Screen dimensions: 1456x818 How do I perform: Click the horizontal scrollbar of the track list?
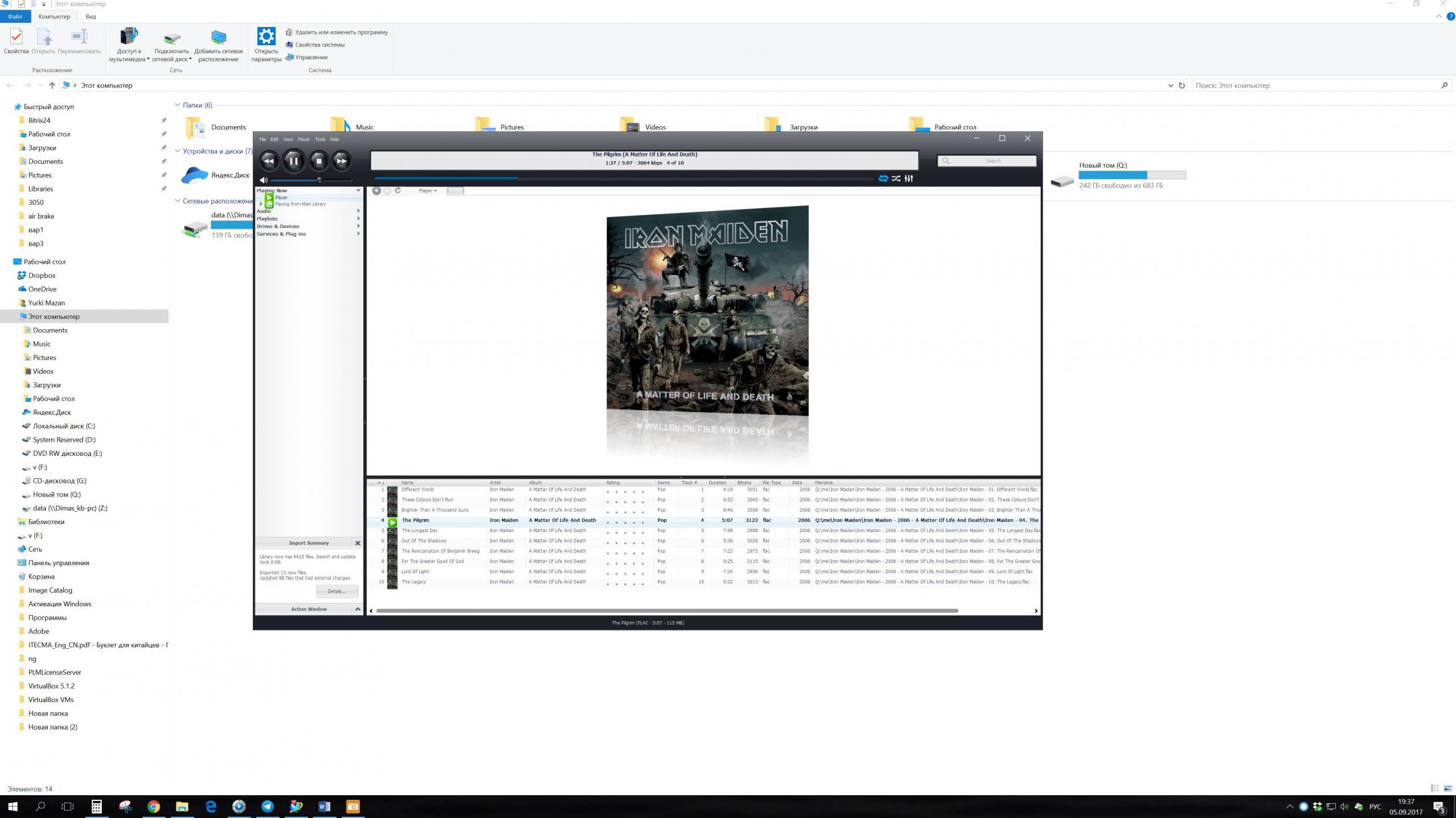pos(667,611)
